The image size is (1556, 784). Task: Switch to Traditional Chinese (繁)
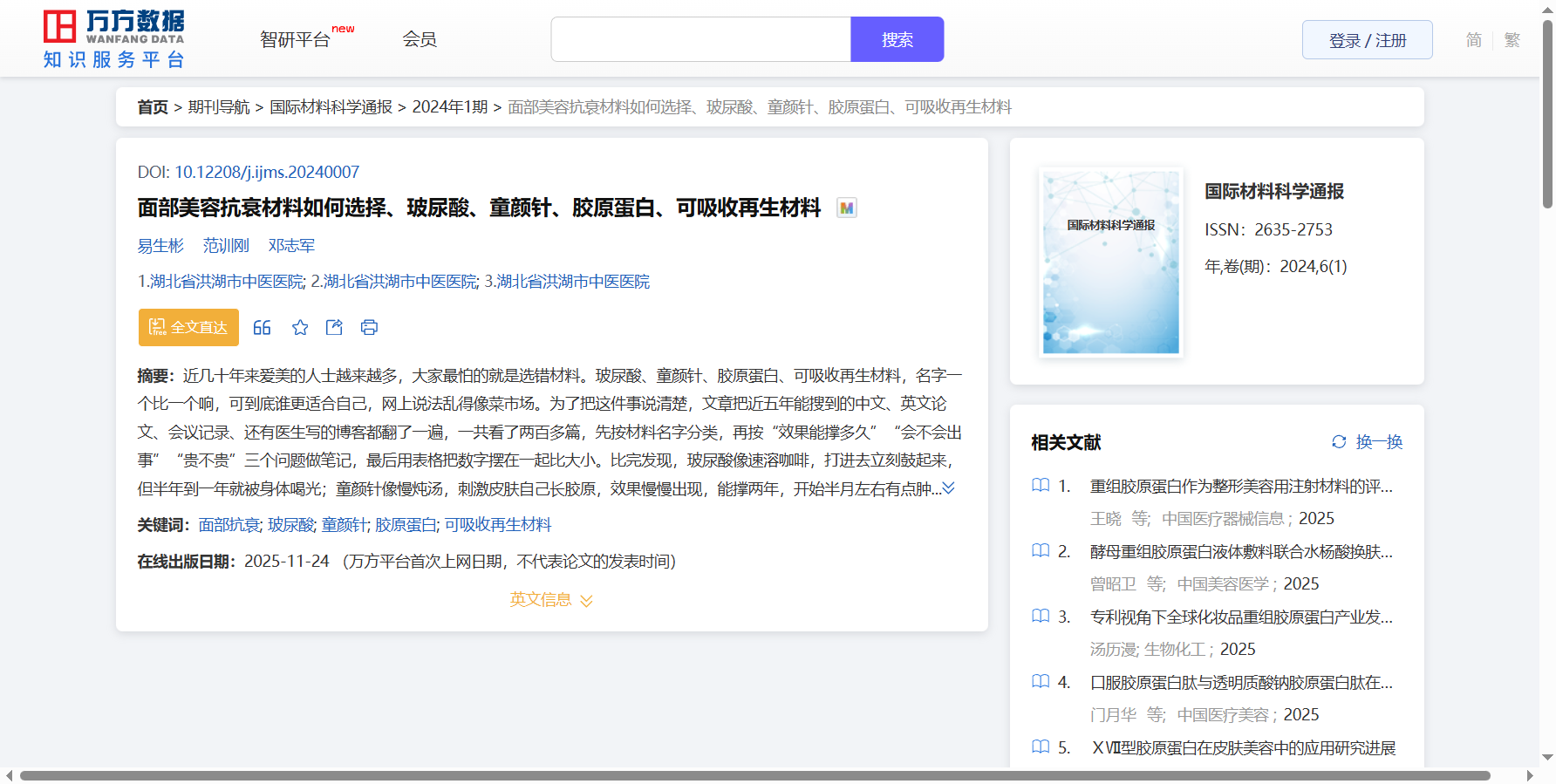[1512, 40]
